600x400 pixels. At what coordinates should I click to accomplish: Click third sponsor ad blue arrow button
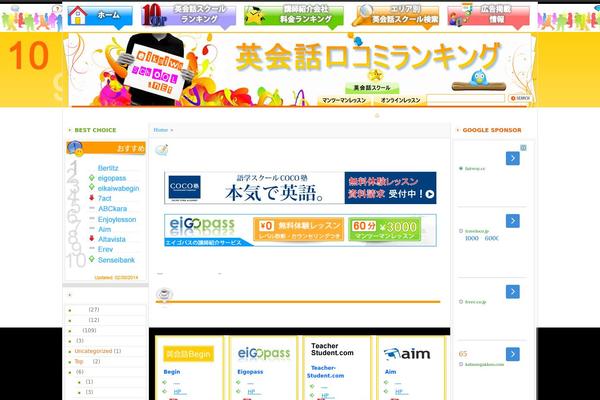tap(513, 292)
